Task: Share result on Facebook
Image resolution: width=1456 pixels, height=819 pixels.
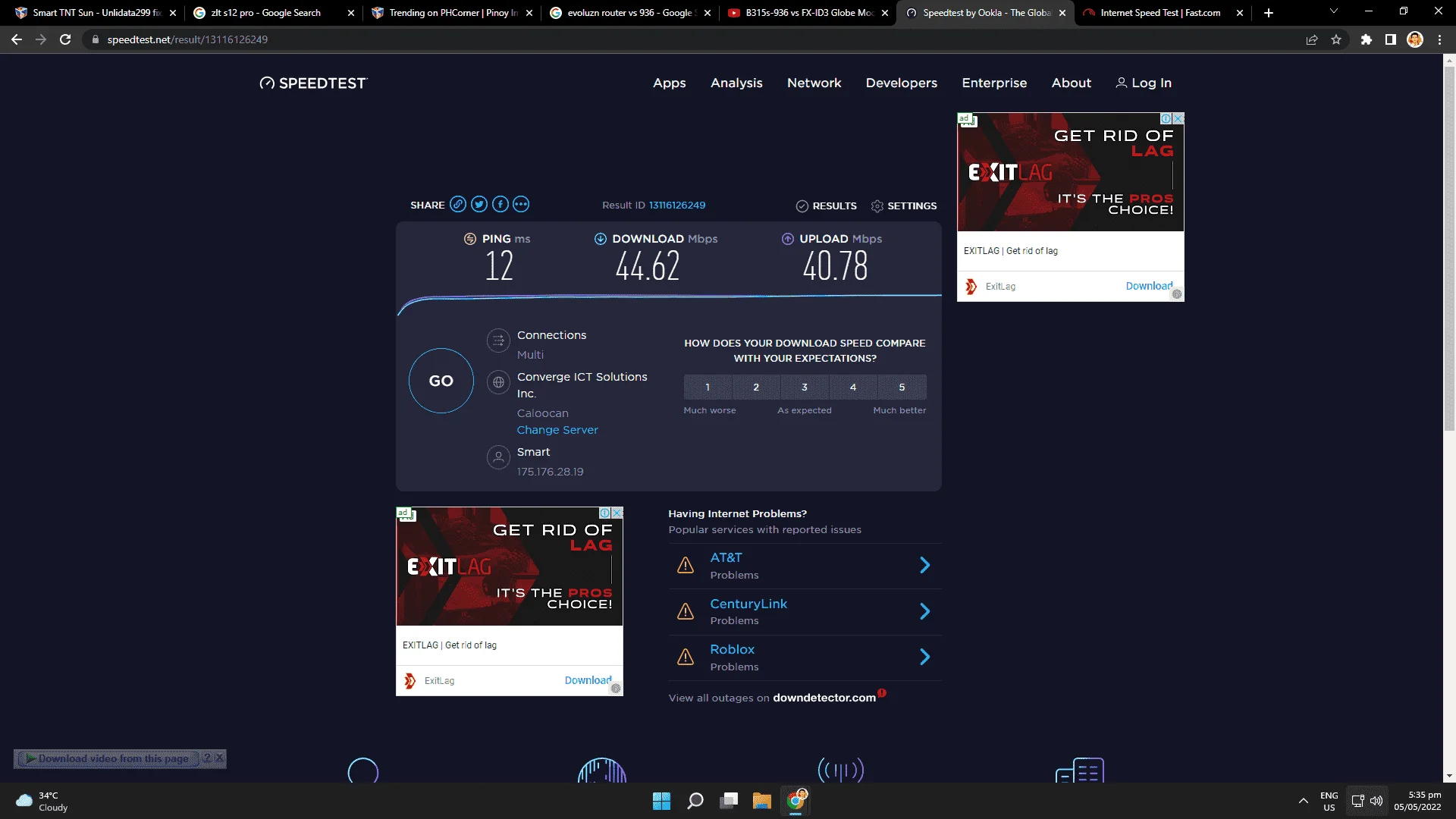Action: tap(500, 204)
